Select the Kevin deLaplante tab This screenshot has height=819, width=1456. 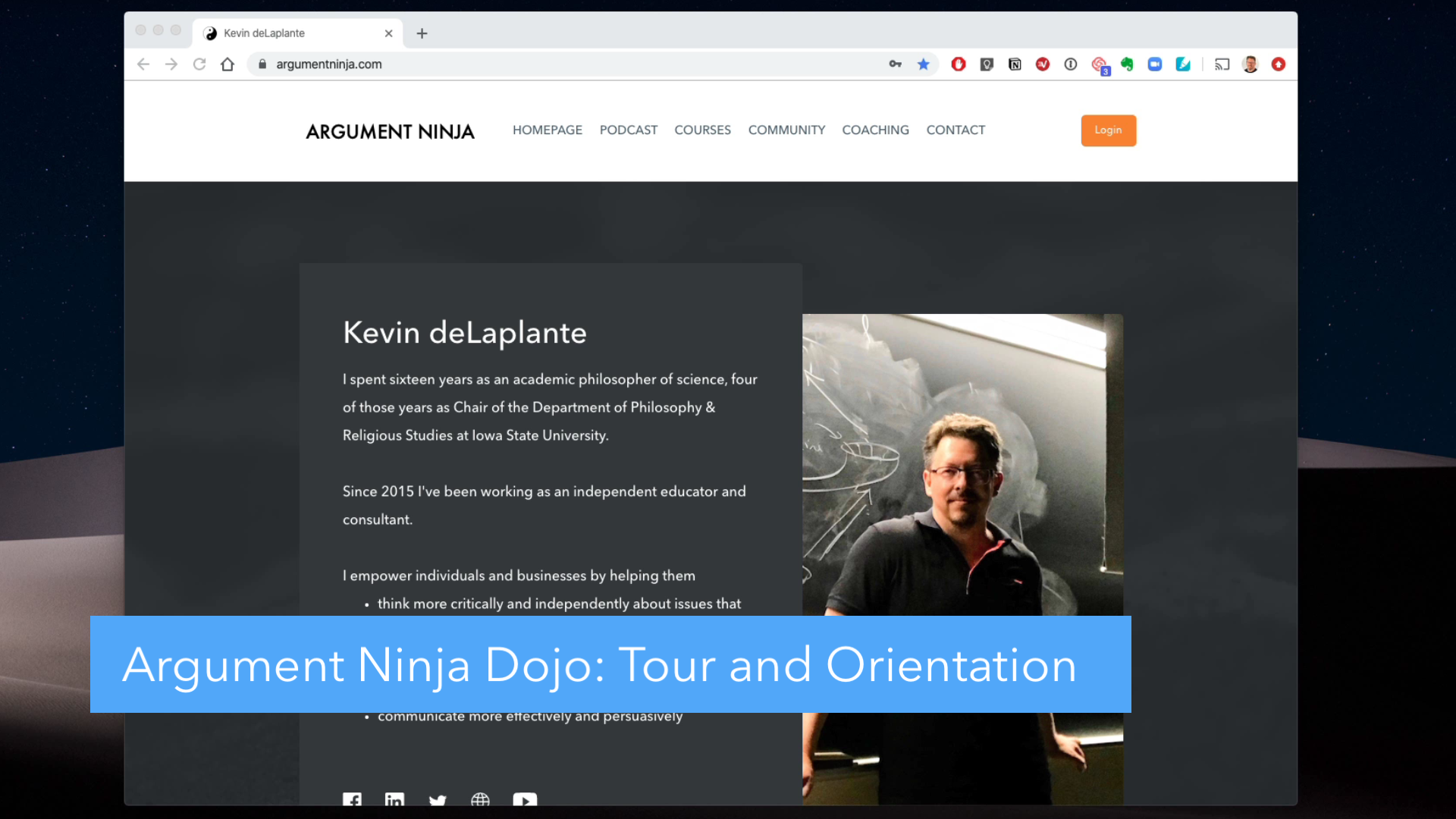pyautogui.click(x=297, y=33)
